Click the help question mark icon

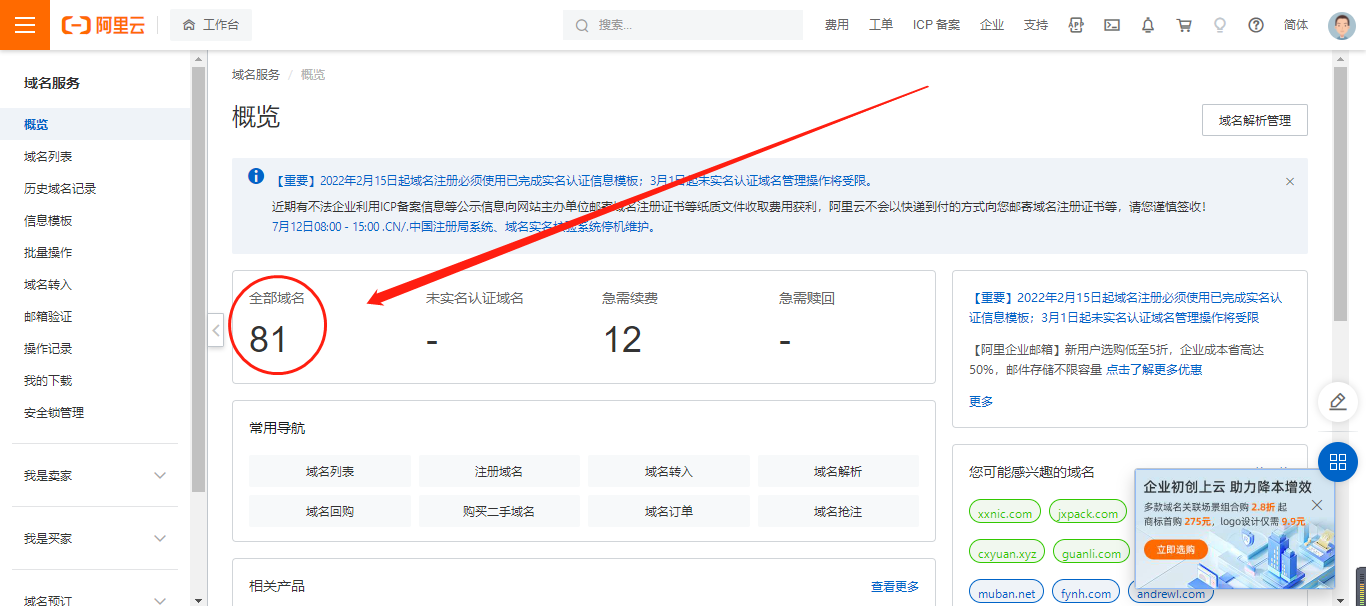click(1256, 25)
